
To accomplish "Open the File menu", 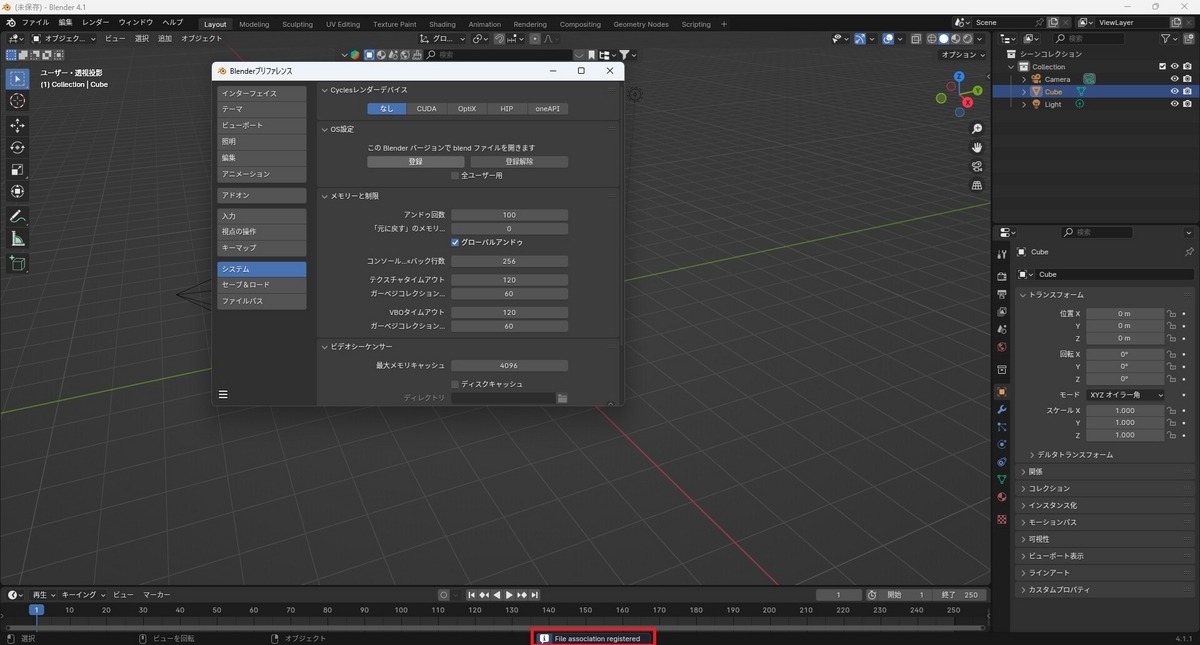I will 35,22.
